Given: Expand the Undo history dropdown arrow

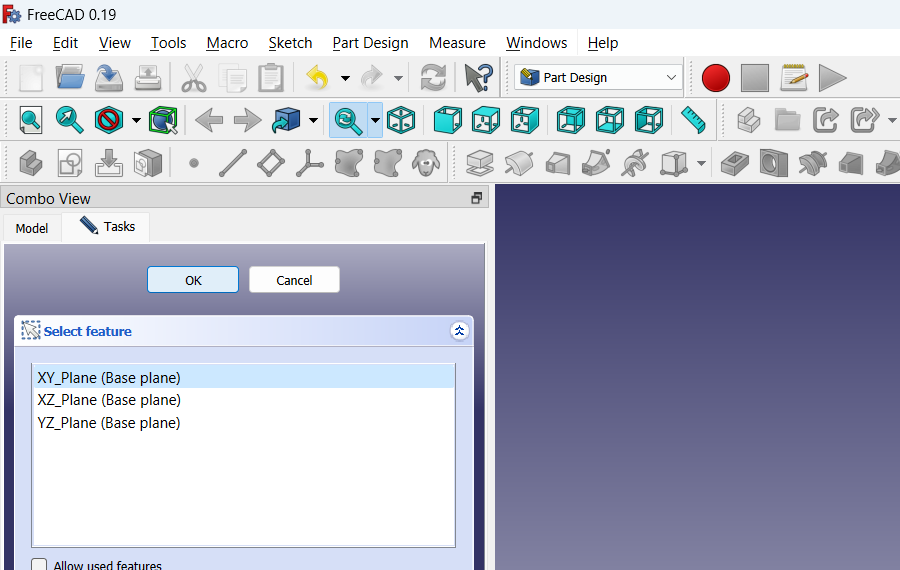Looking at the screenshot, I should tap(346, 78).
